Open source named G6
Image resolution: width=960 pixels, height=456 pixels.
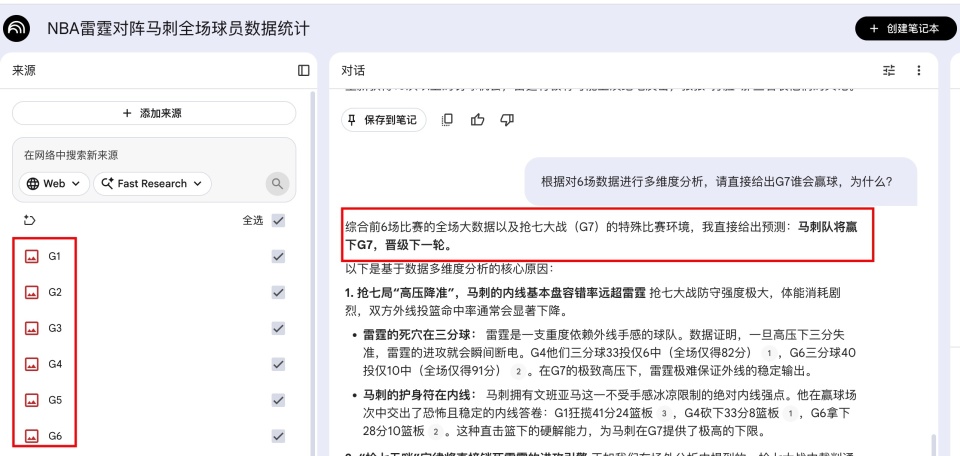click(55, 436)
